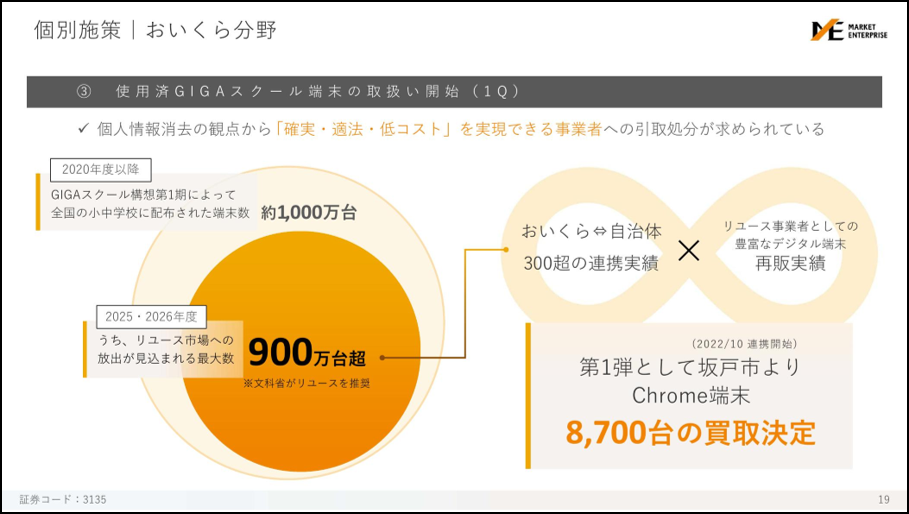Viewport: 909px width, 514px height.
Task: Click the note '（2022/10 連携開始）'
Action: (744, 344)
